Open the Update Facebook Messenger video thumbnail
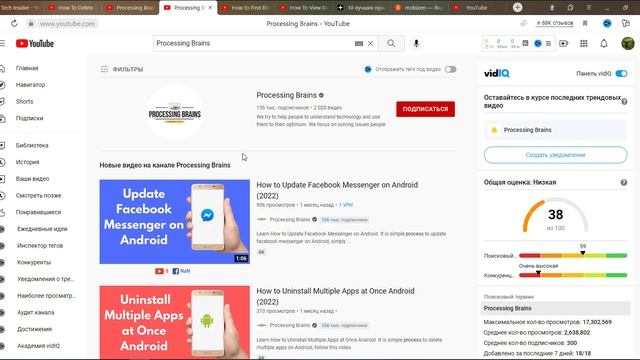The image size is (640, 360). pyautogui.click(x=175, y=222)
